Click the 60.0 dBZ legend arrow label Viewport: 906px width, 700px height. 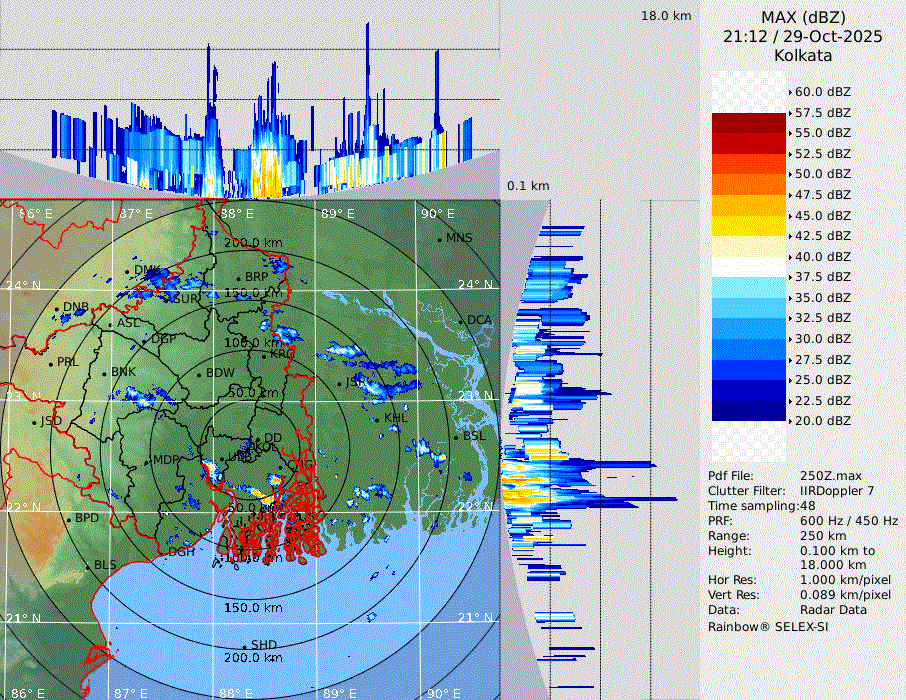click(x=822, y=91)
